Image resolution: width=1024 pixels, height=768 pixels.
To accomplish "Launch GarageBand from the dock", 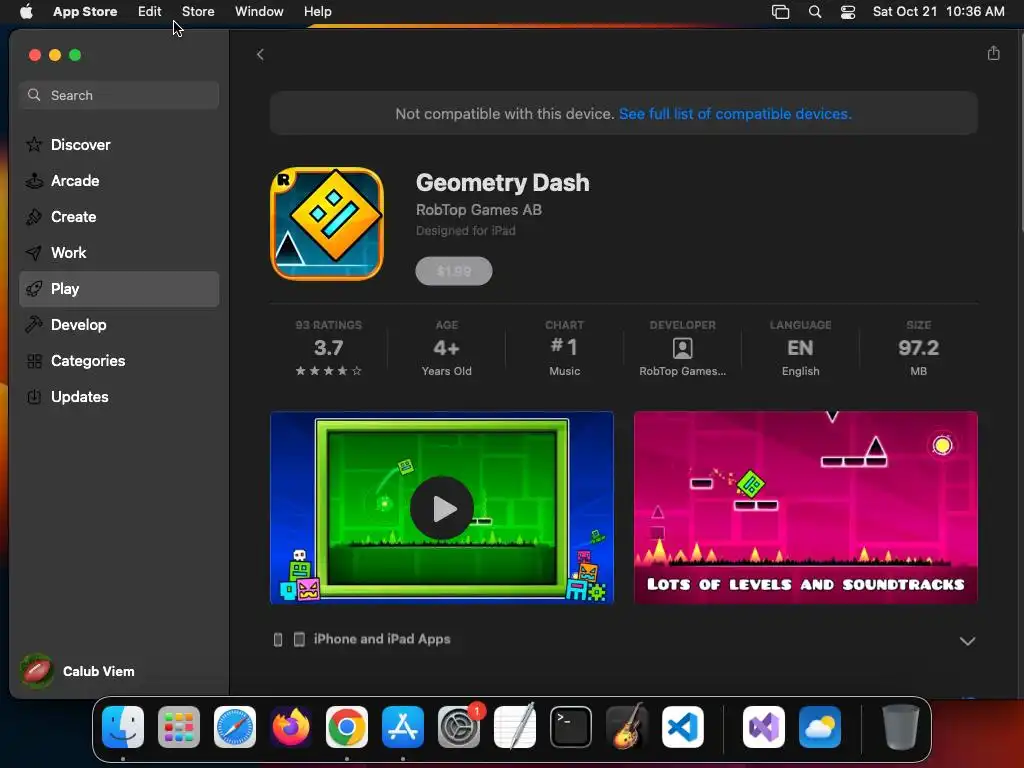I will pos(627,727).
